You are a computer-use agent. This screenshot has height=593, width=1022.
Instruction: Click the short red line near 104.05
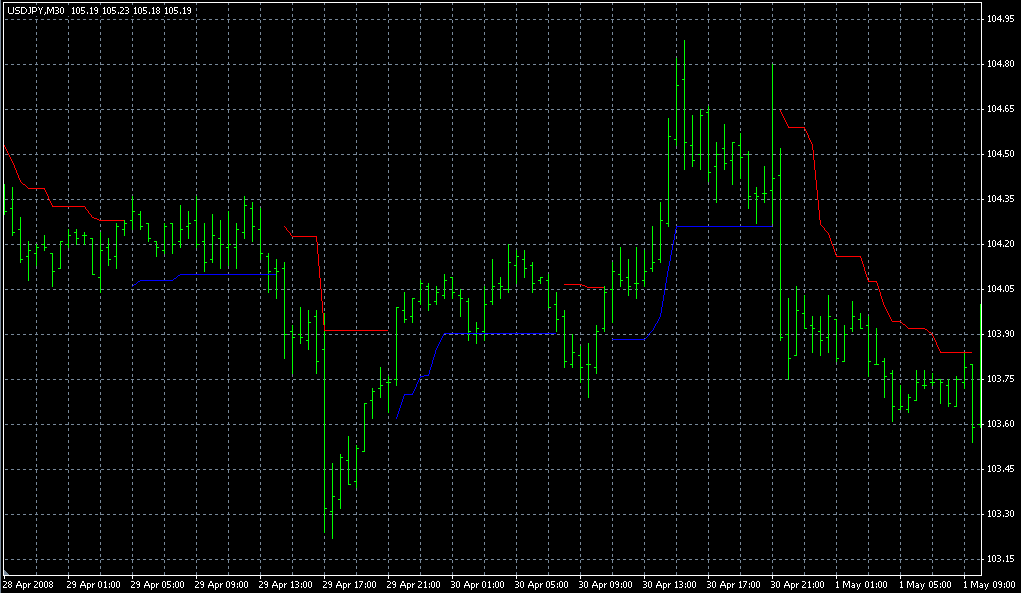[x=575, y=285]
